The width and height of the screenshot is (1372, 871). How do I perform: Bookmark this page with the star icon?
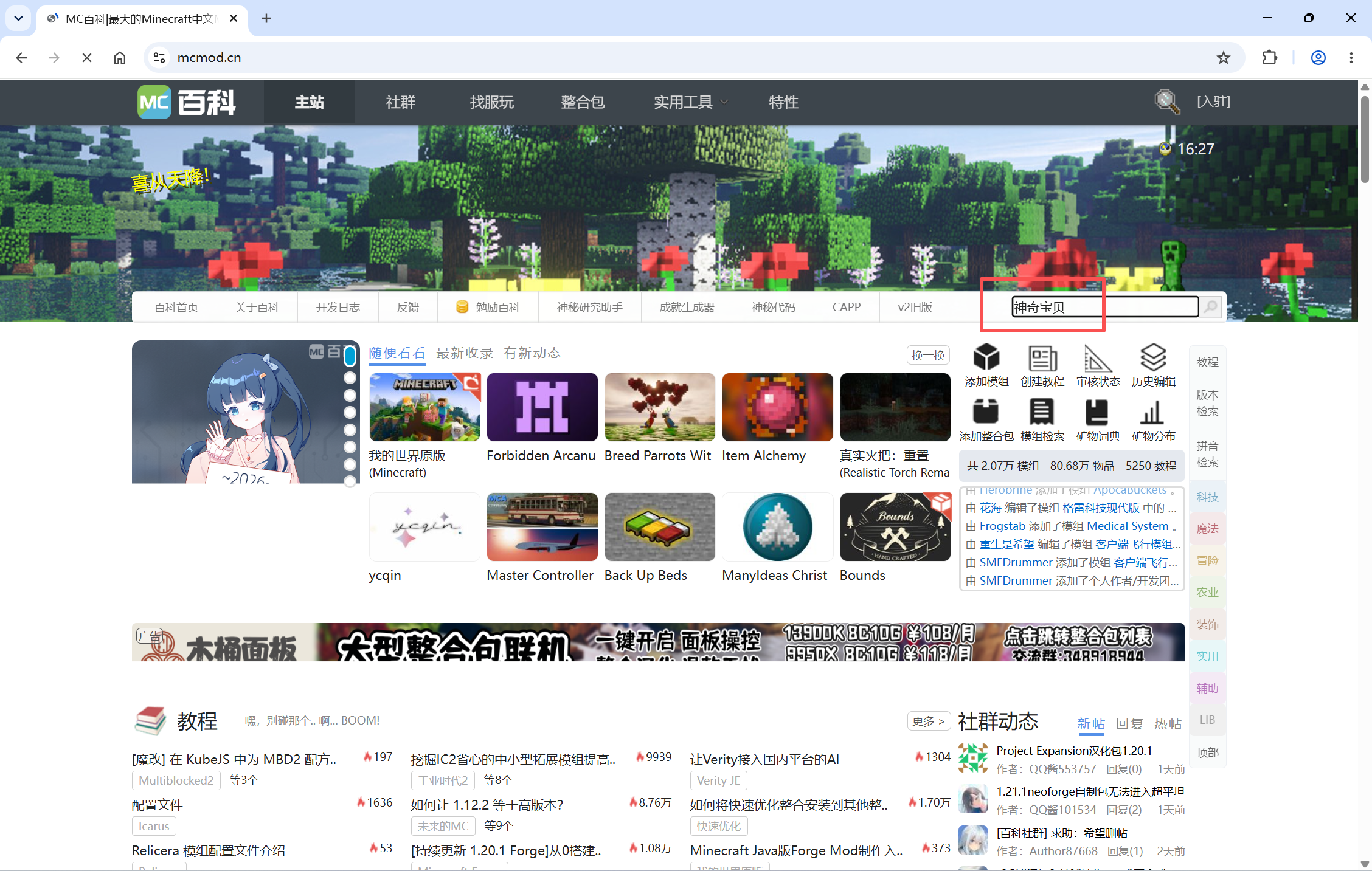1224,58
